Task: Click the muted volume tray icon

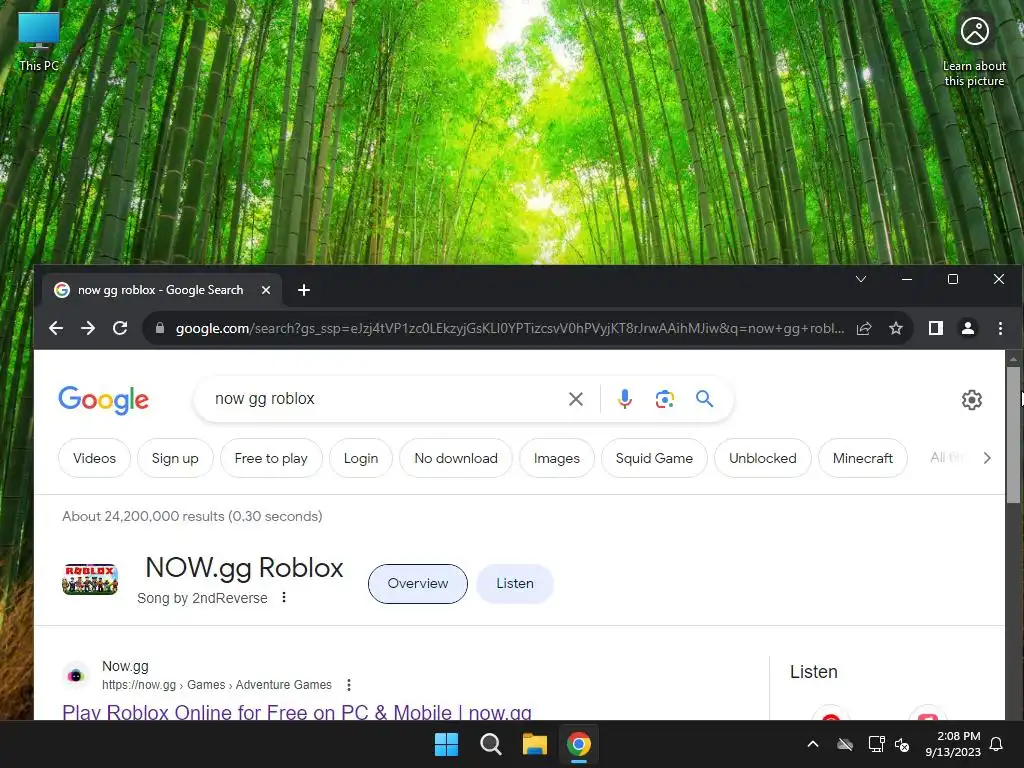Action: point(903,744)
